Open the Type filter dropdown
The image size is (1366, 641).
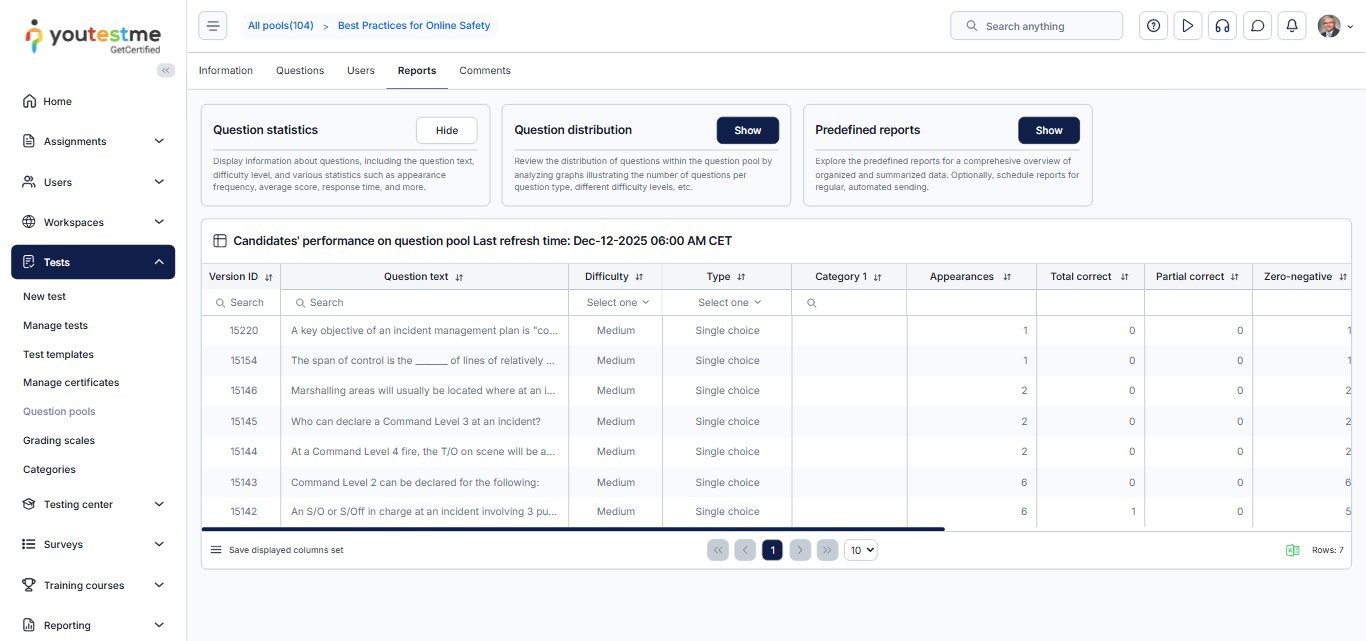729,302
